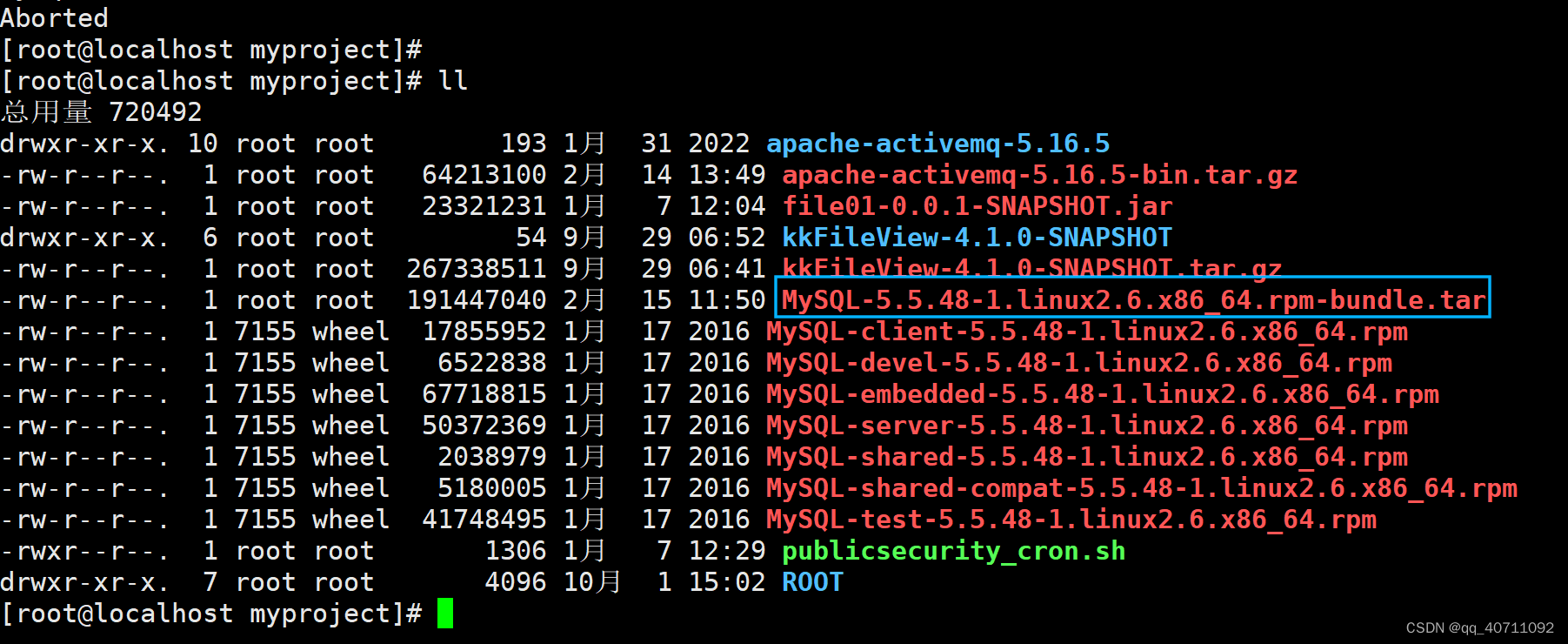Click file size 6522838
1568x644 pixels.
click(492, 363)
